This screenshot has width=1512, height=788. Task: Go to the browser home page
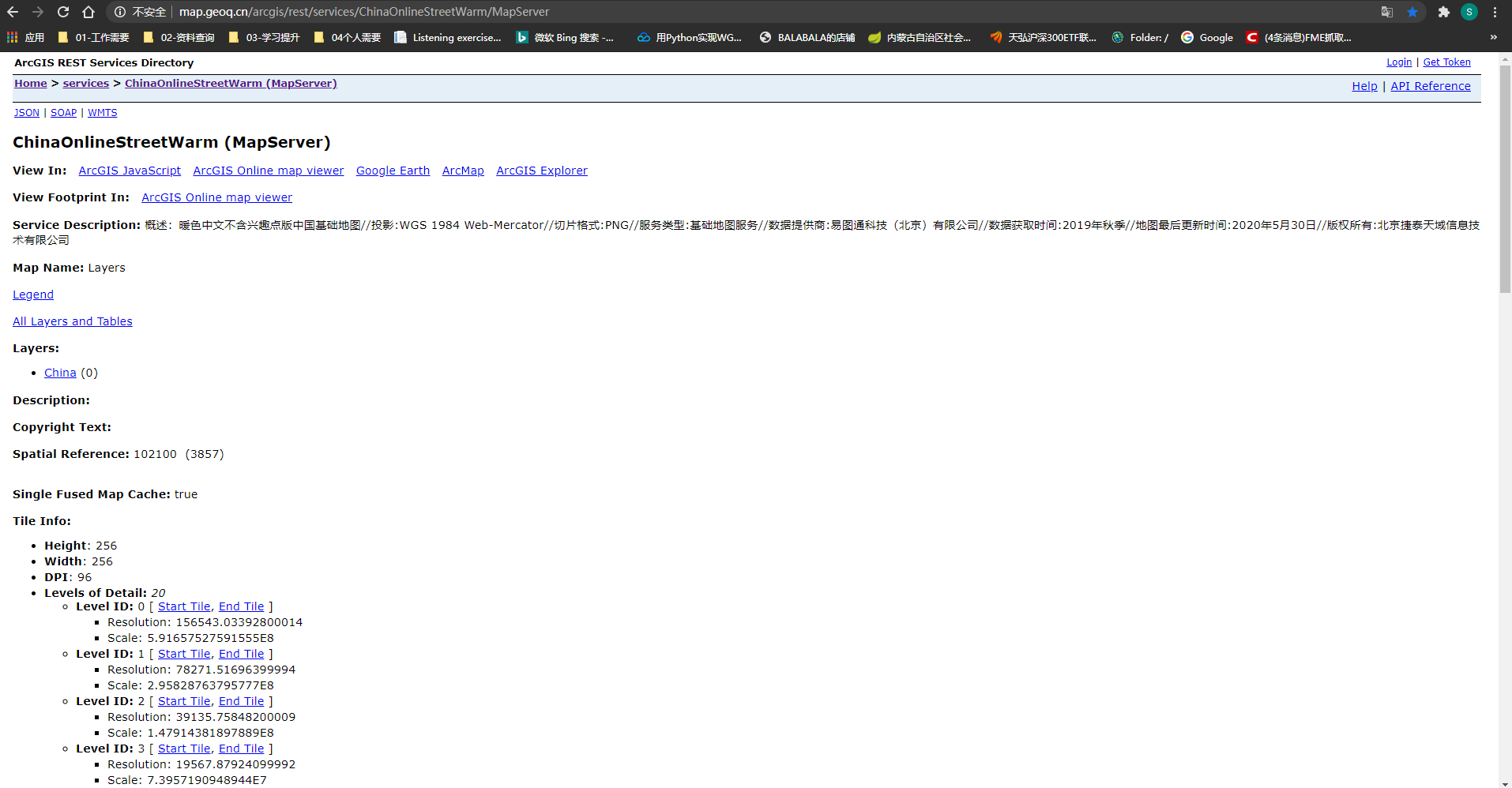pos(88,12)
